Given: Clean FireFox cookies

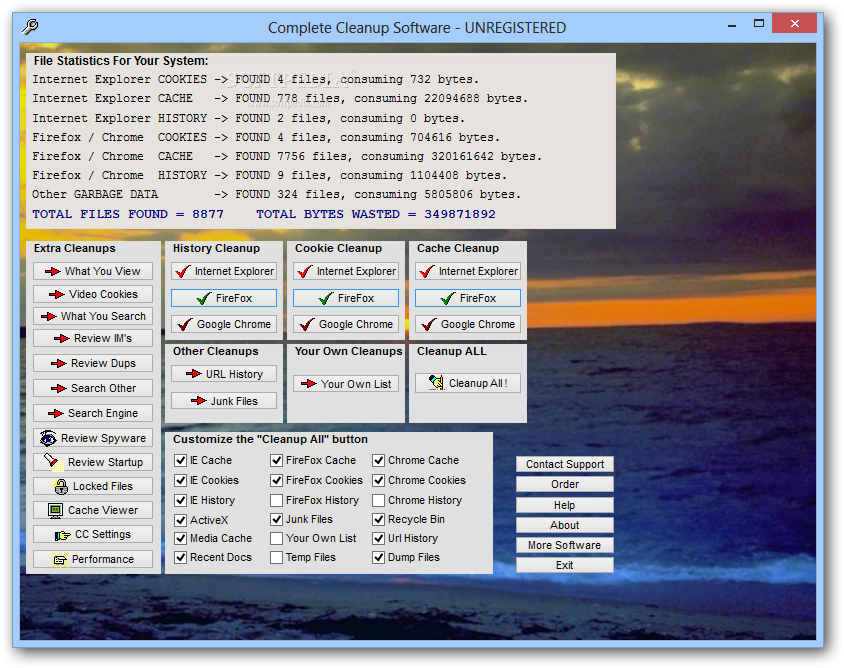Looking at the screenshot, I should [346, 298].
